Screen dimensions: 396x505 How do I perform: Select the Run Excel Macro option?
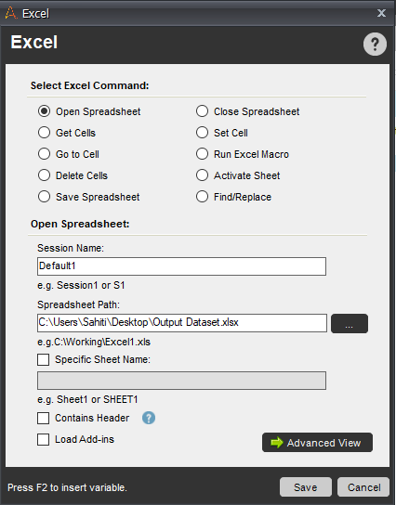point(202,154)
